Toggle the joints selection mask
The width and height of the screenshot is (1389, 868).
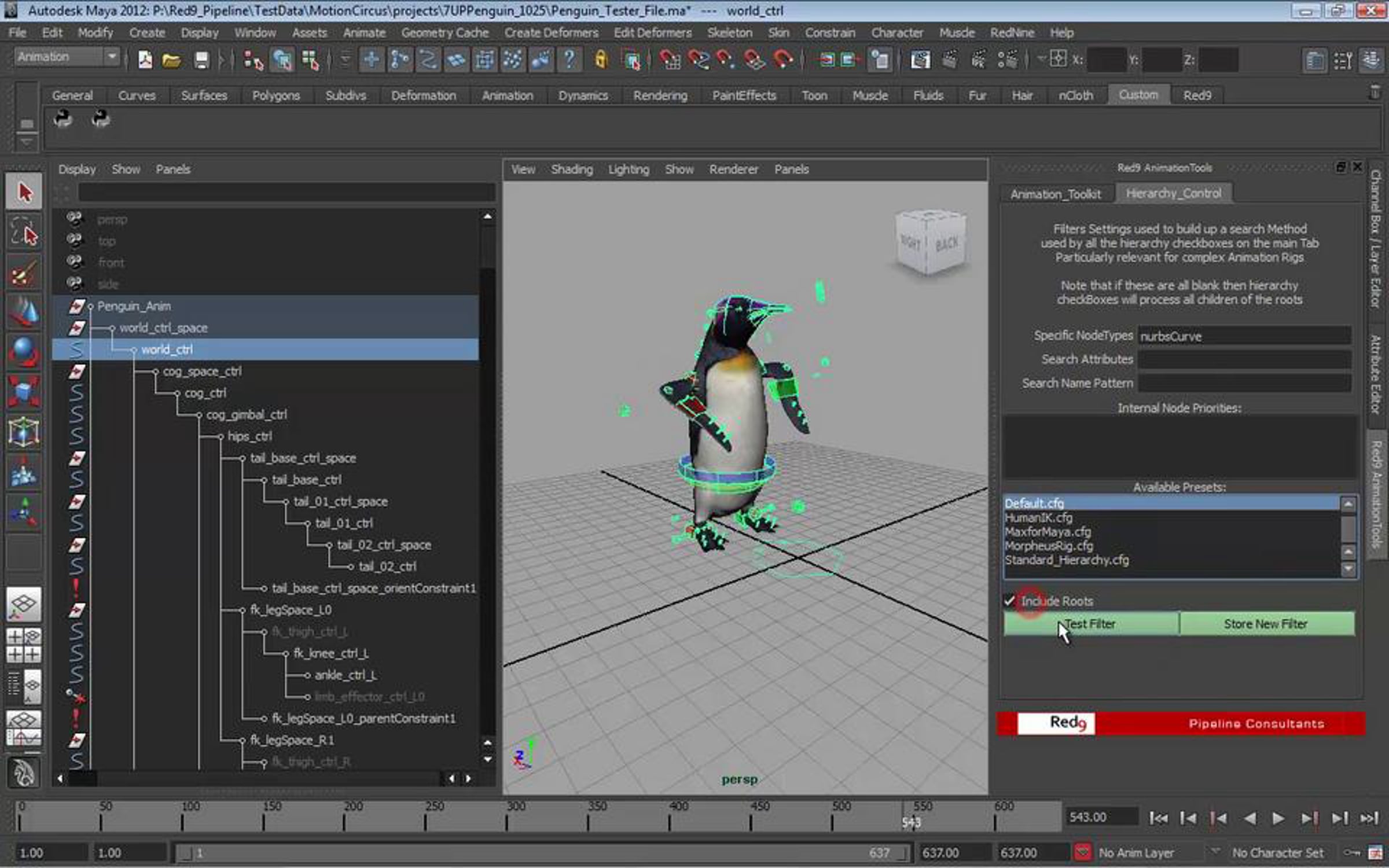pyautogui.click(x=400, y=60)
